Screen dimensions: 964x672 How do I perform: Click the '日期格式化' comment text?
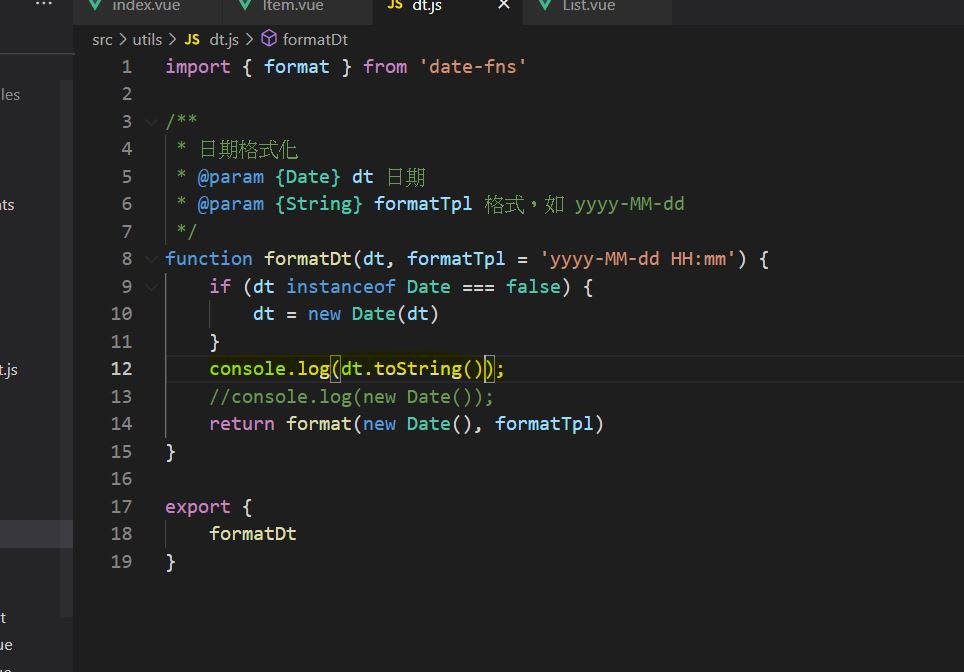pos(248,149)
